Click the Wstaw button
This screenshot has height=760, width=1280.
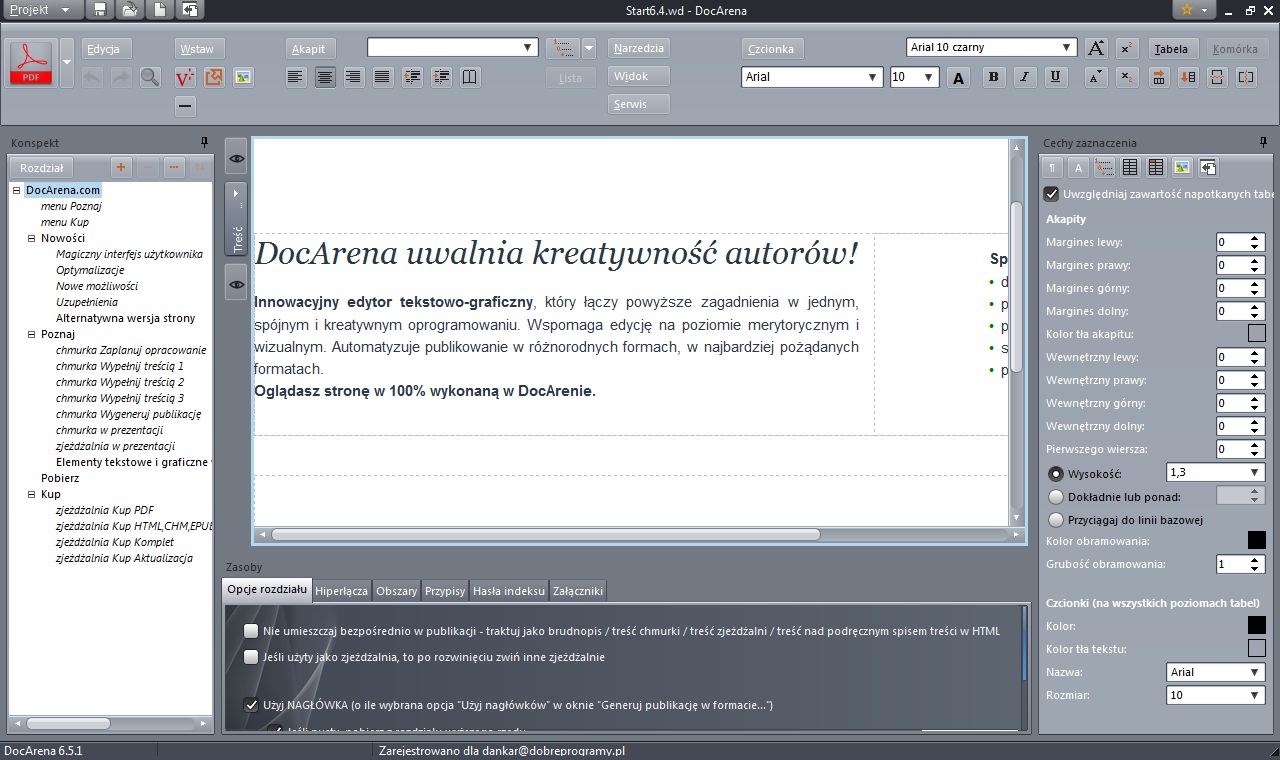click(201, 49)
